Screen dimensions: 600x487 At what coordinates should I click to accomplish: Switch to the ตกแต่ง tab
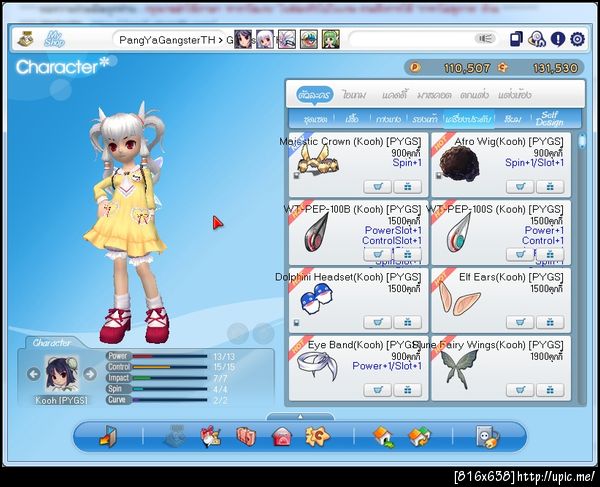click(474, 95)
